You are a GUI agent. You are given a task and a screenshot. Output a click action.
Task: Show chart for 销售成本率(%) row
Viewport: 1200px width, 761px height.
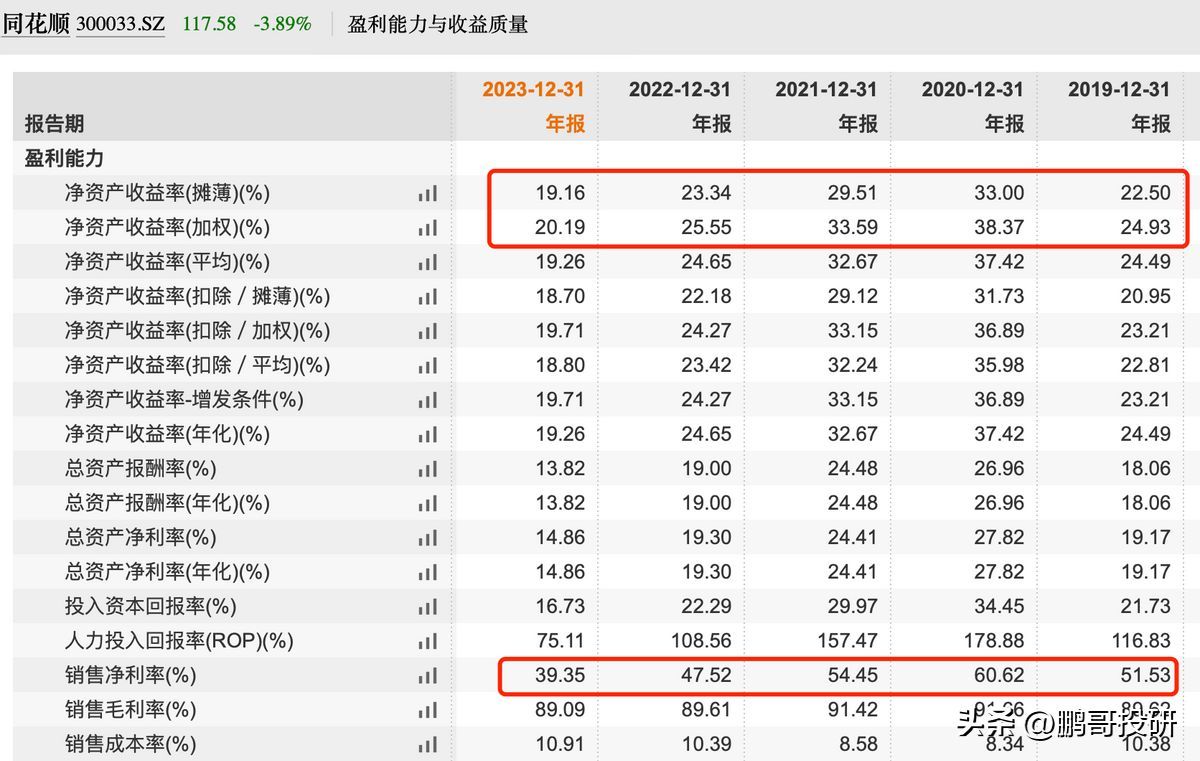coord(428,745)
